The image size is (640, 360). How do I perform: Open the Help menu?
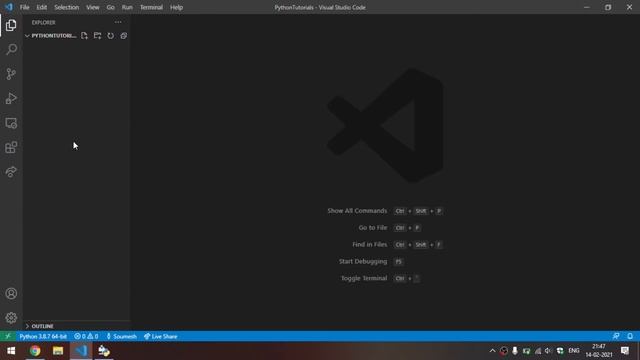(x=176, y=7)
